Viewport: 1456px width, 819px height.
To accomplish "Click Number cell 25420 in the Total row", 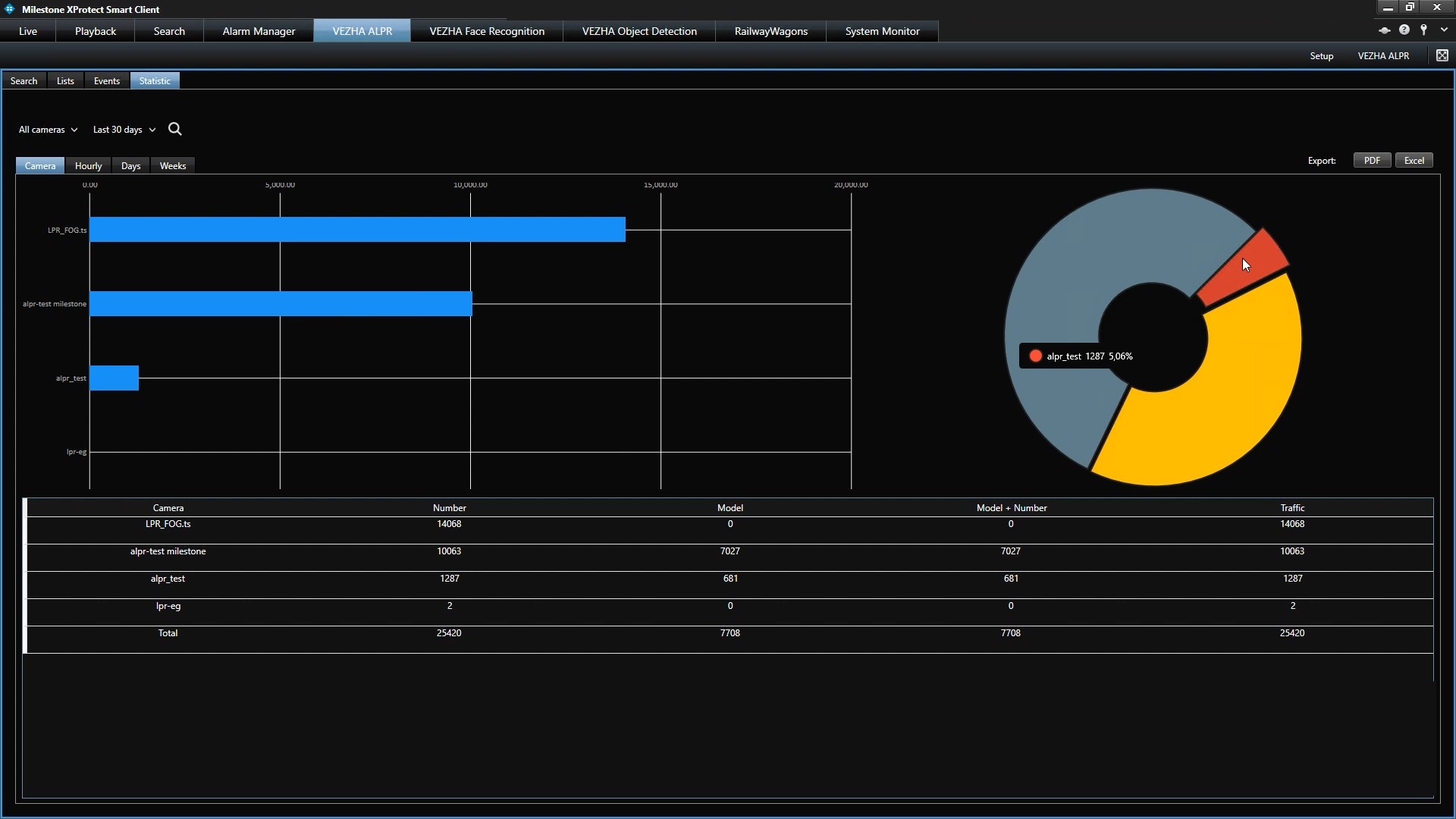I will click(x=450, y=633).
